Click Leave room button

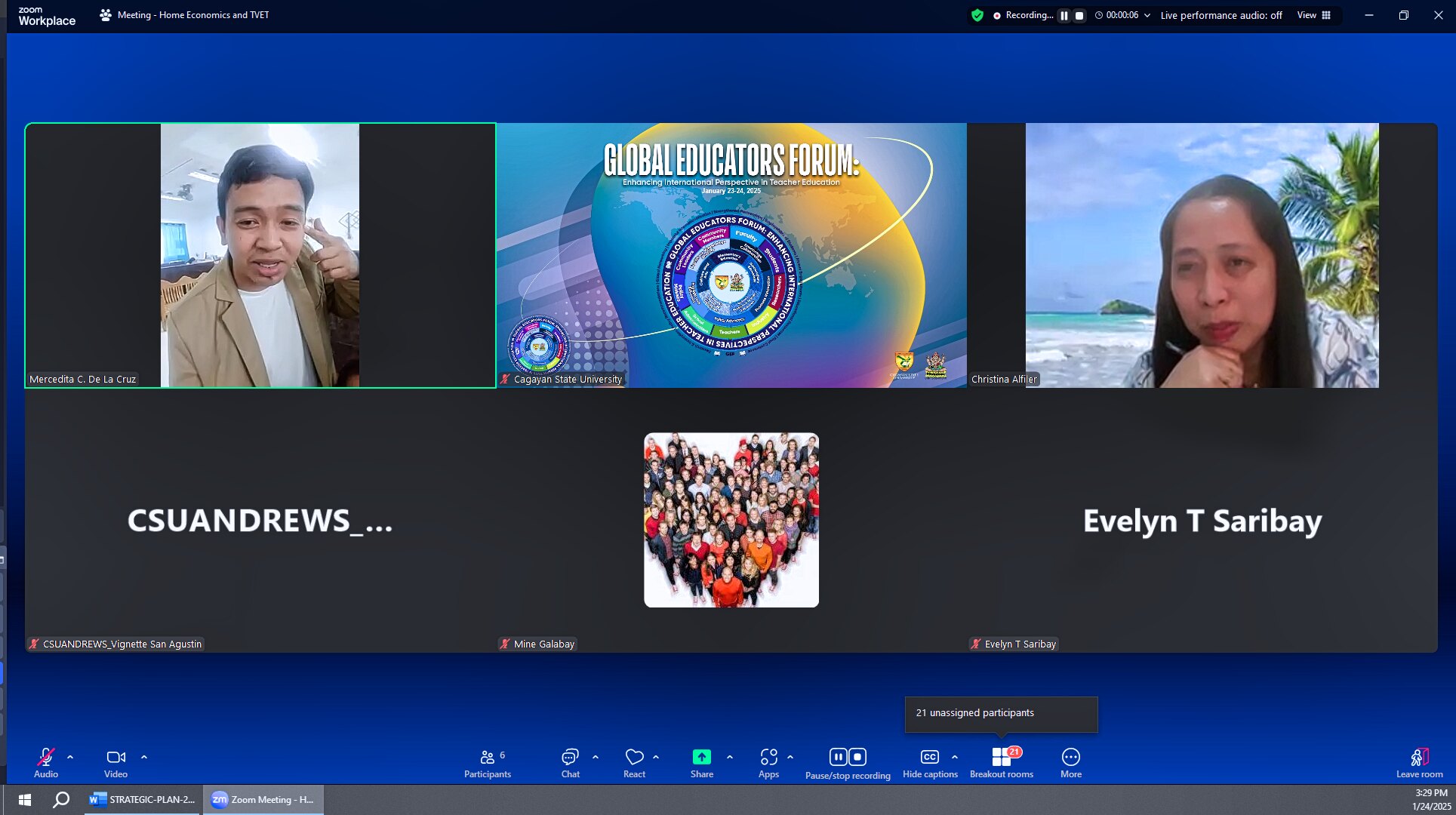[1420, 762]
